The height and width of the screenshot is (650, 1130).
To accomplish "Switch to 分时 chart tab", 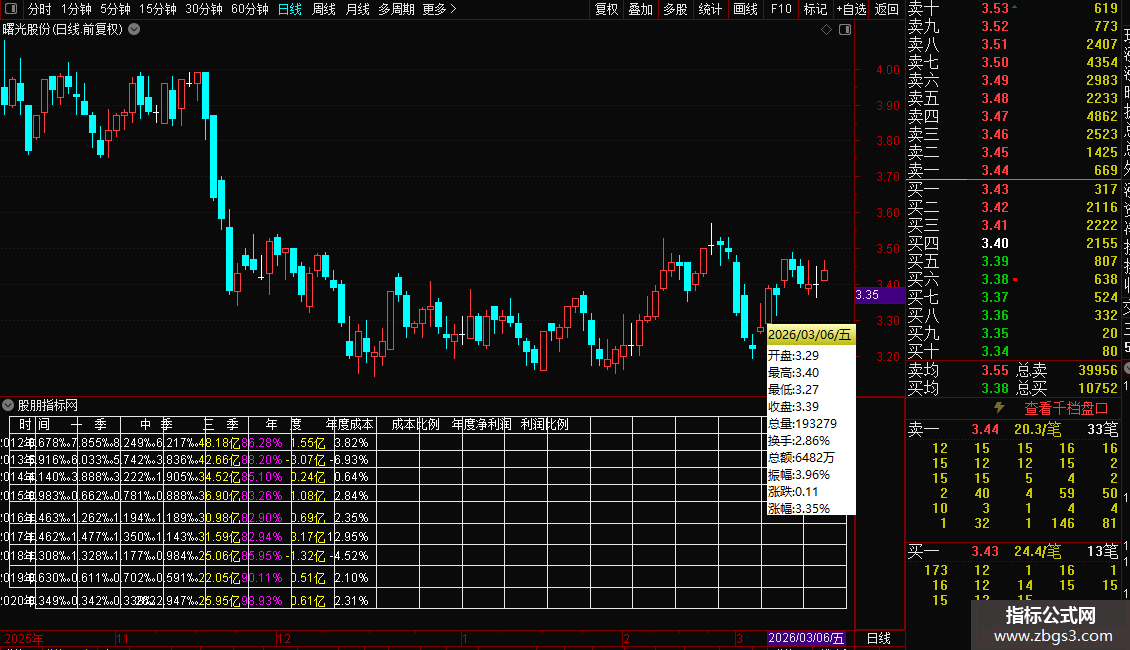I will click(x=40, y=9).
